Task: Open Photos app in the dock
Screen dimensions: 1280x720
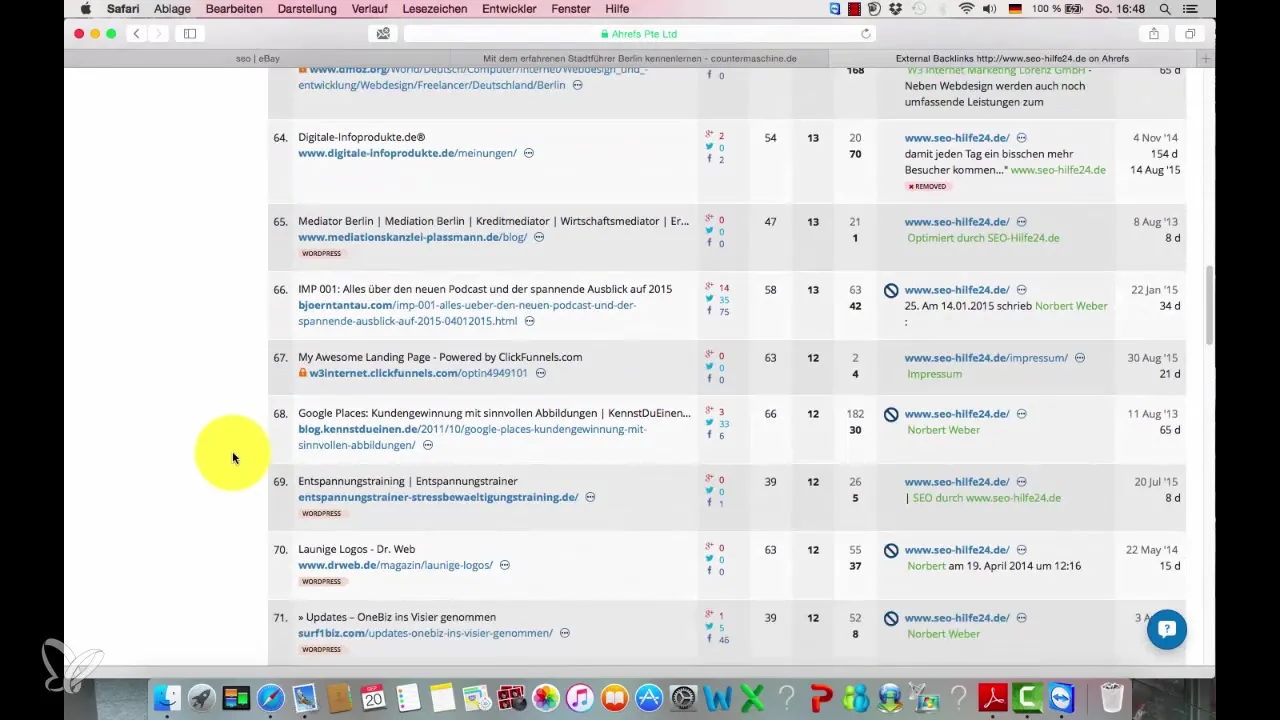Action: [x=546, y=696]
